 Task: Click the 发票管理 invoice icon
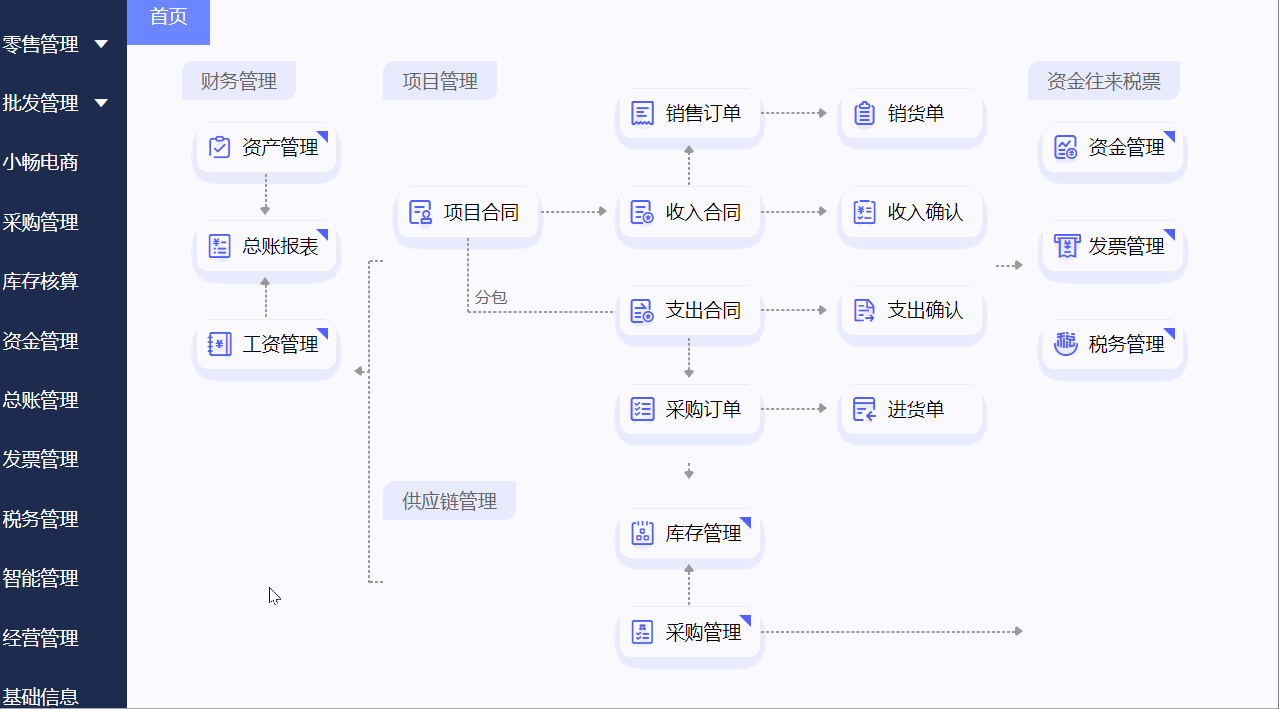point(1066,246)
